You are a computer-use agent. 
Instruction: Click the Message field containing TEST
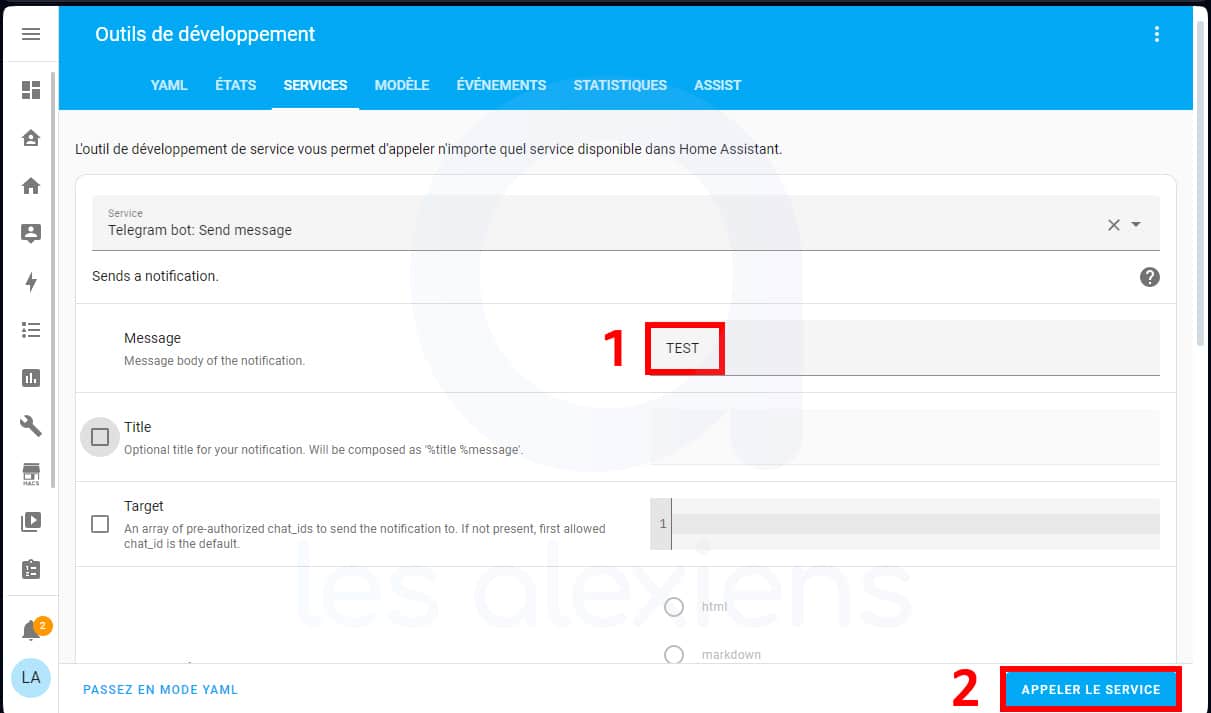[684, 348]
